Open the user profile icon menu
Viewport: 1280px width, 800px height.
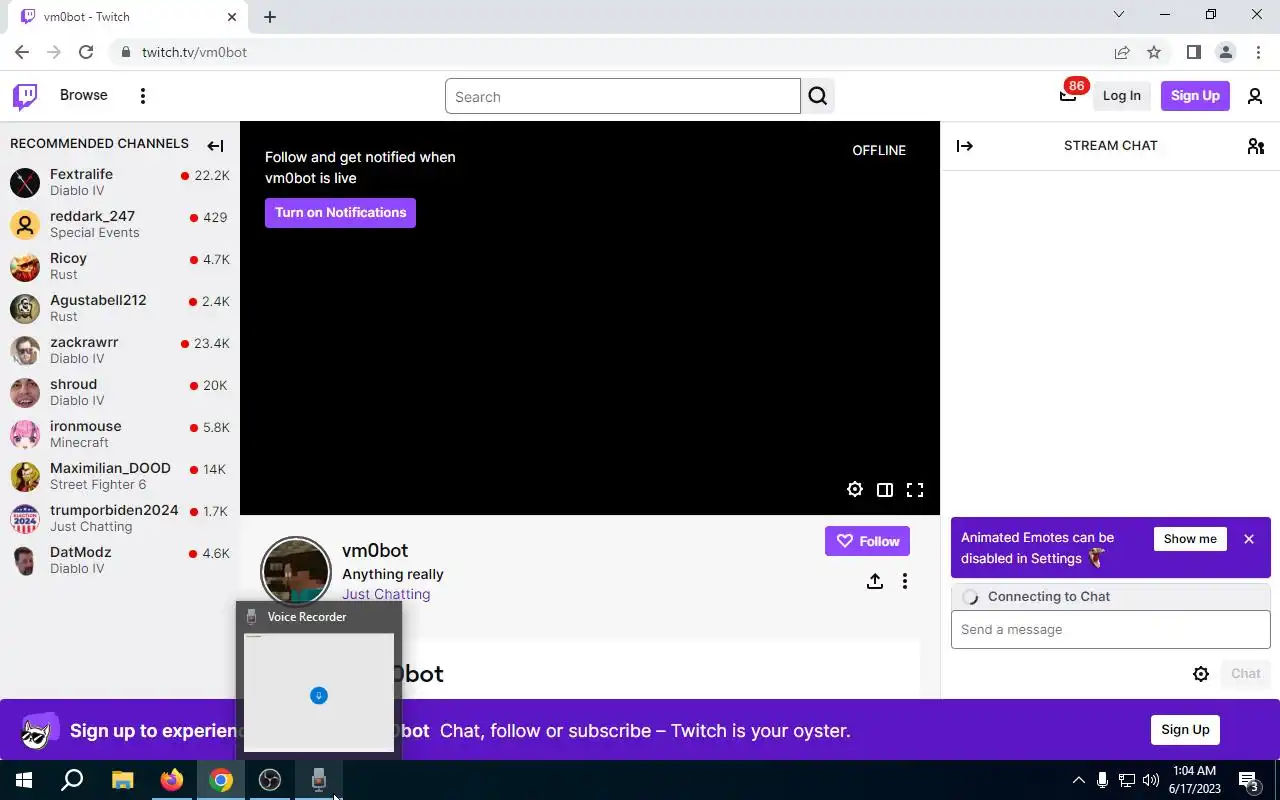click(x=1255, y=96)
